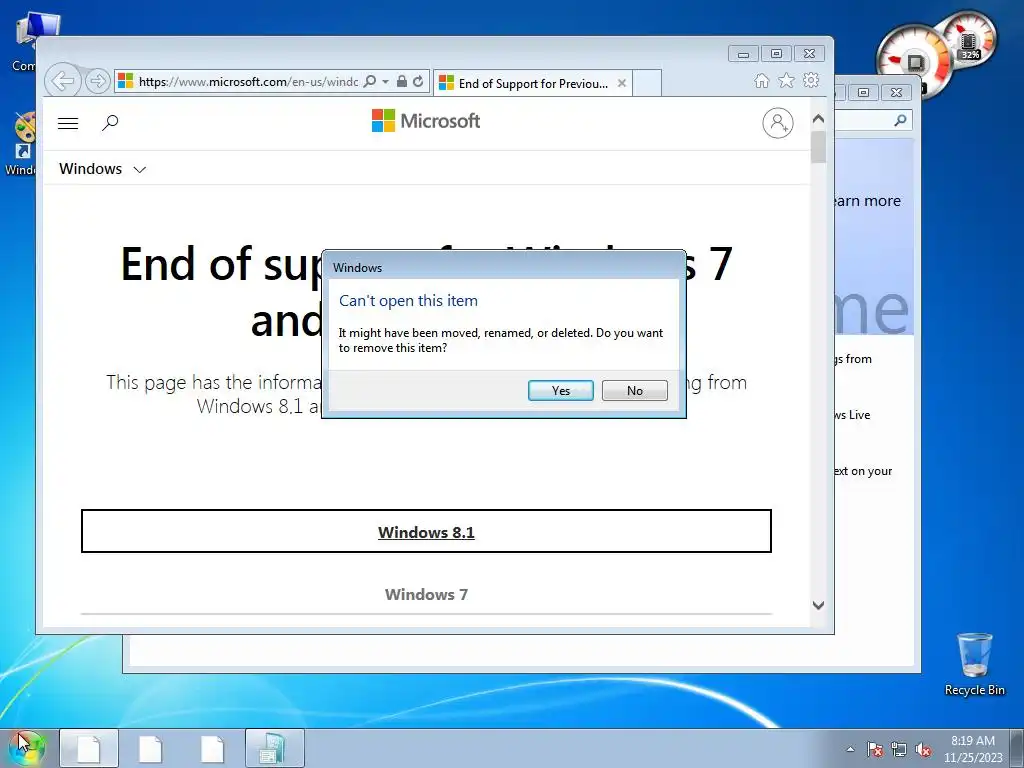Click Yes in the Can't open this item dialog
The height and width of the screenshot is (768, 1024).
560,391
